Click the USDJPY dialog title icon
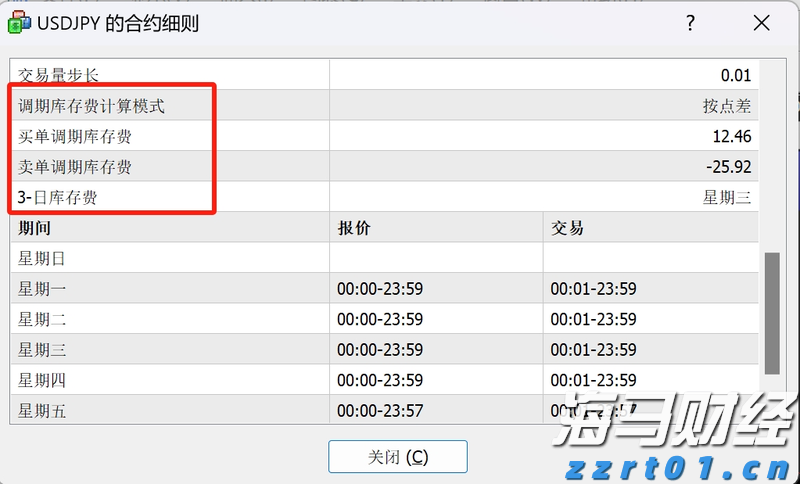 (x=19, y=23)
